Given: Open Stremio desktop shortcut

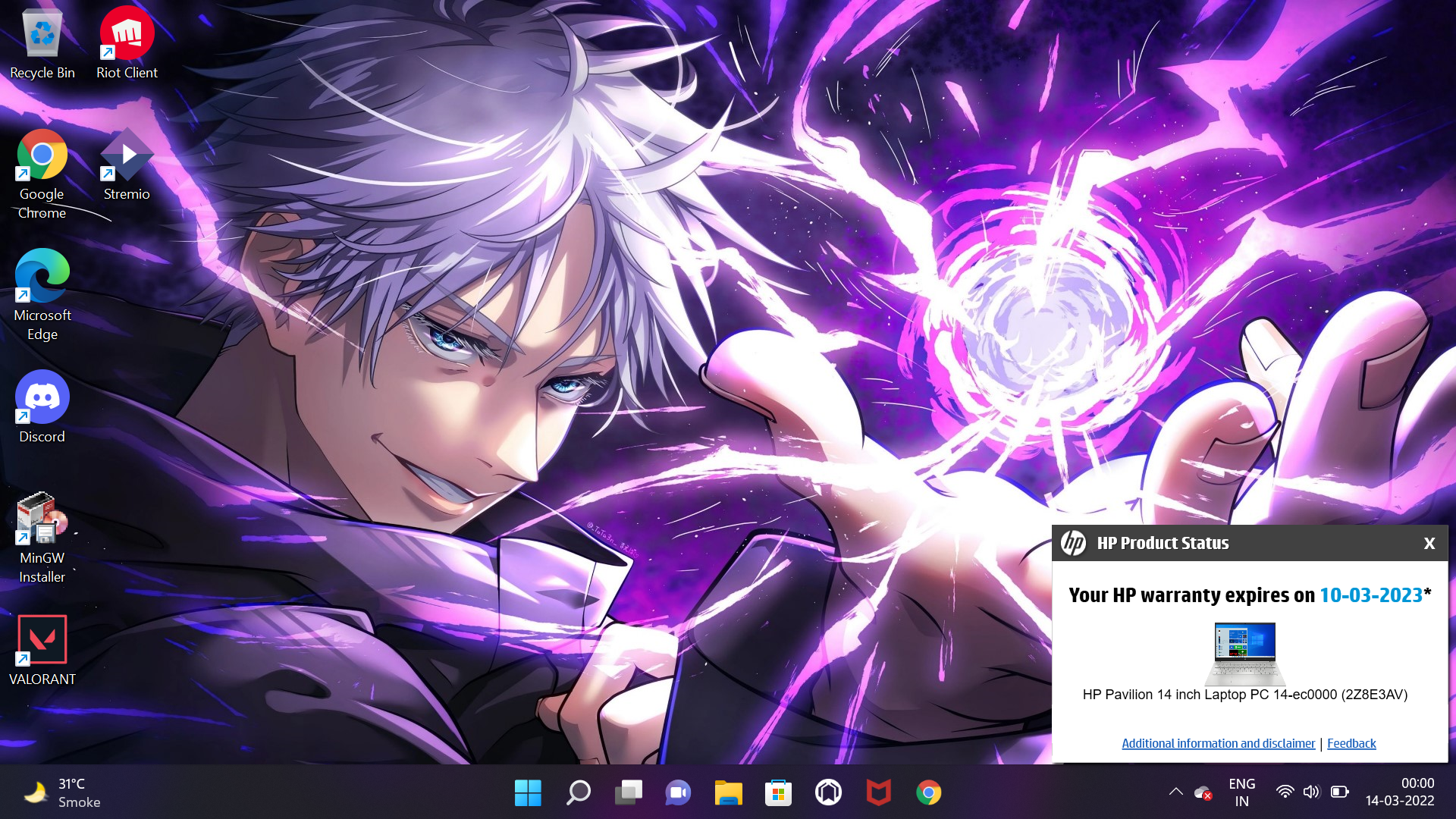Looking at the screenshot, I should pyautogui.click(x=127, y=163).
